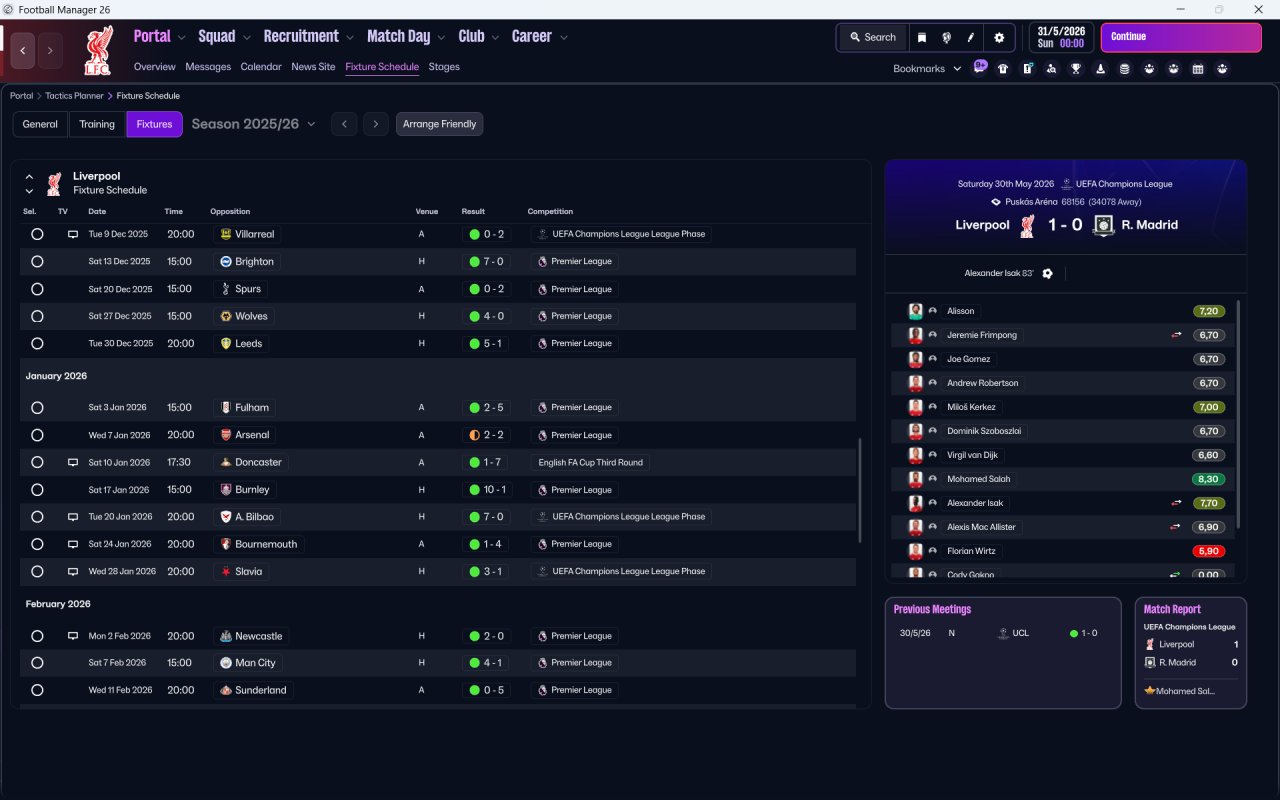
Task: Click the bookmark icon beside Search
Action: tap(922, 37)
